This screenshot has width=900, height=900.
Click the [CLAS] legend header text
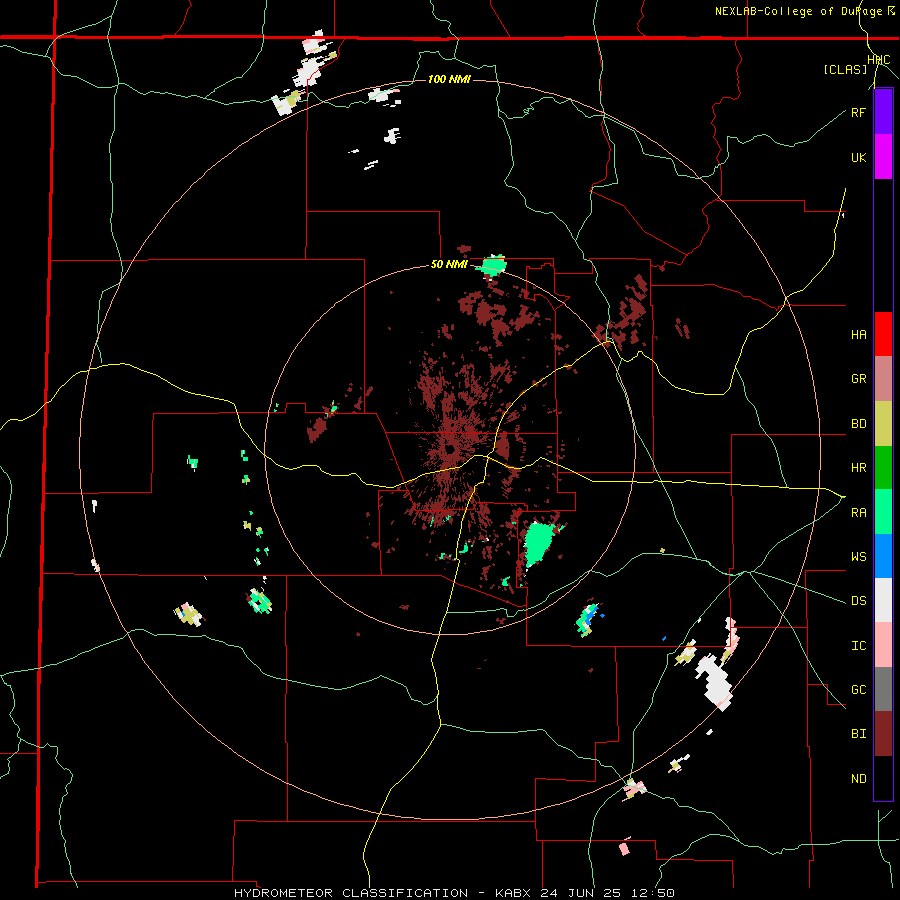point(845,69)
